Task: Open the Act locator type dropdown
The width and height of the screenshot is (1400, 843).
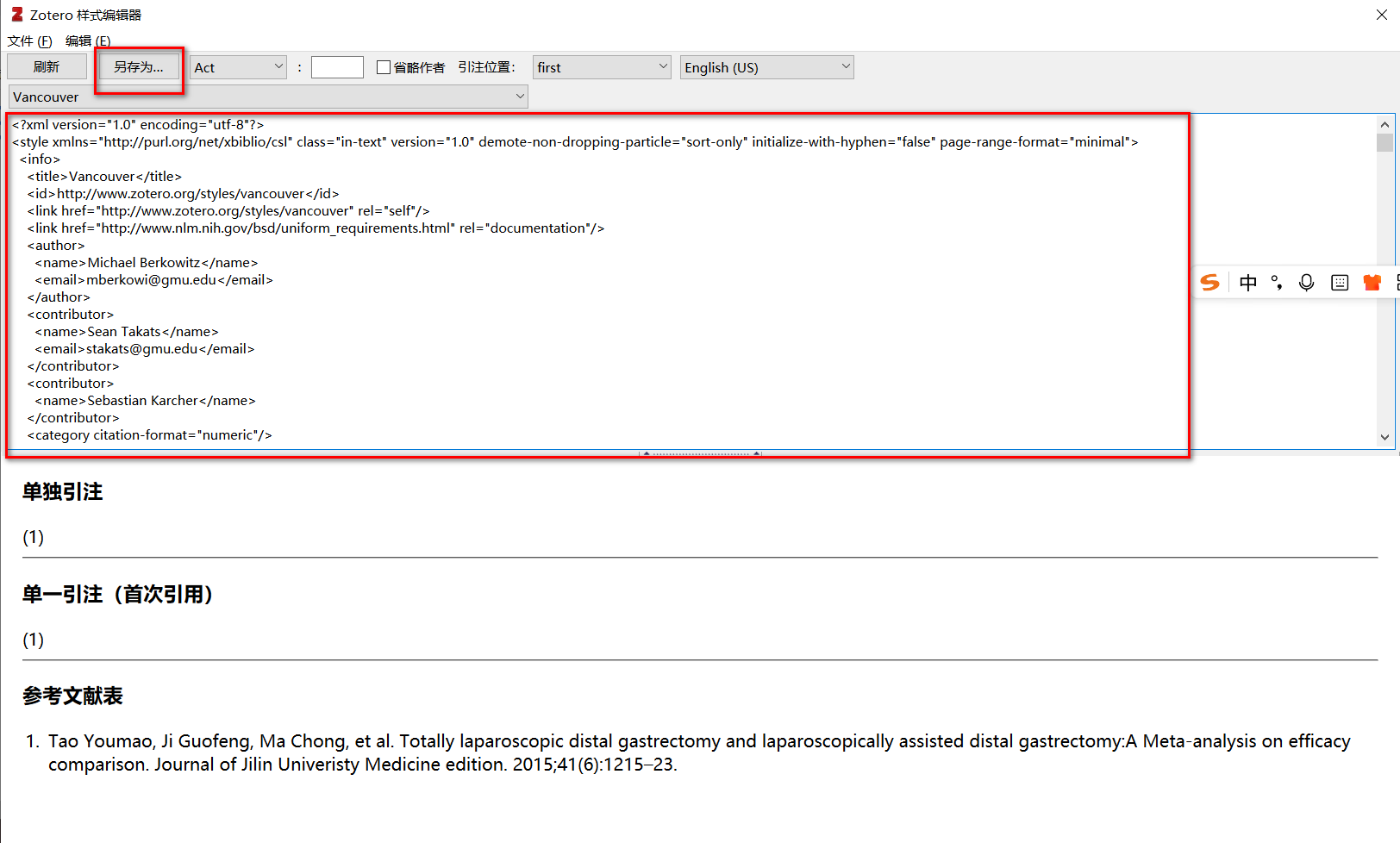Action: [238, 67]
